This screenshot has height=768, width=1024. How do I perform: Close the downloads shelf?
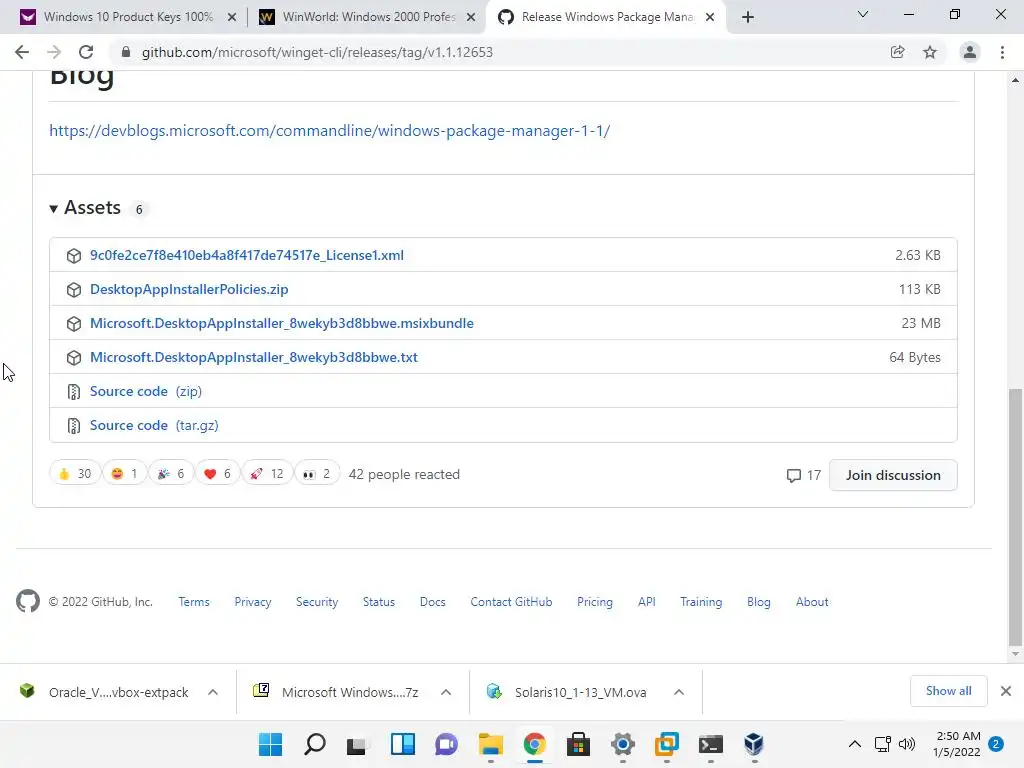pyautogui.click(x=1006, y=691)
